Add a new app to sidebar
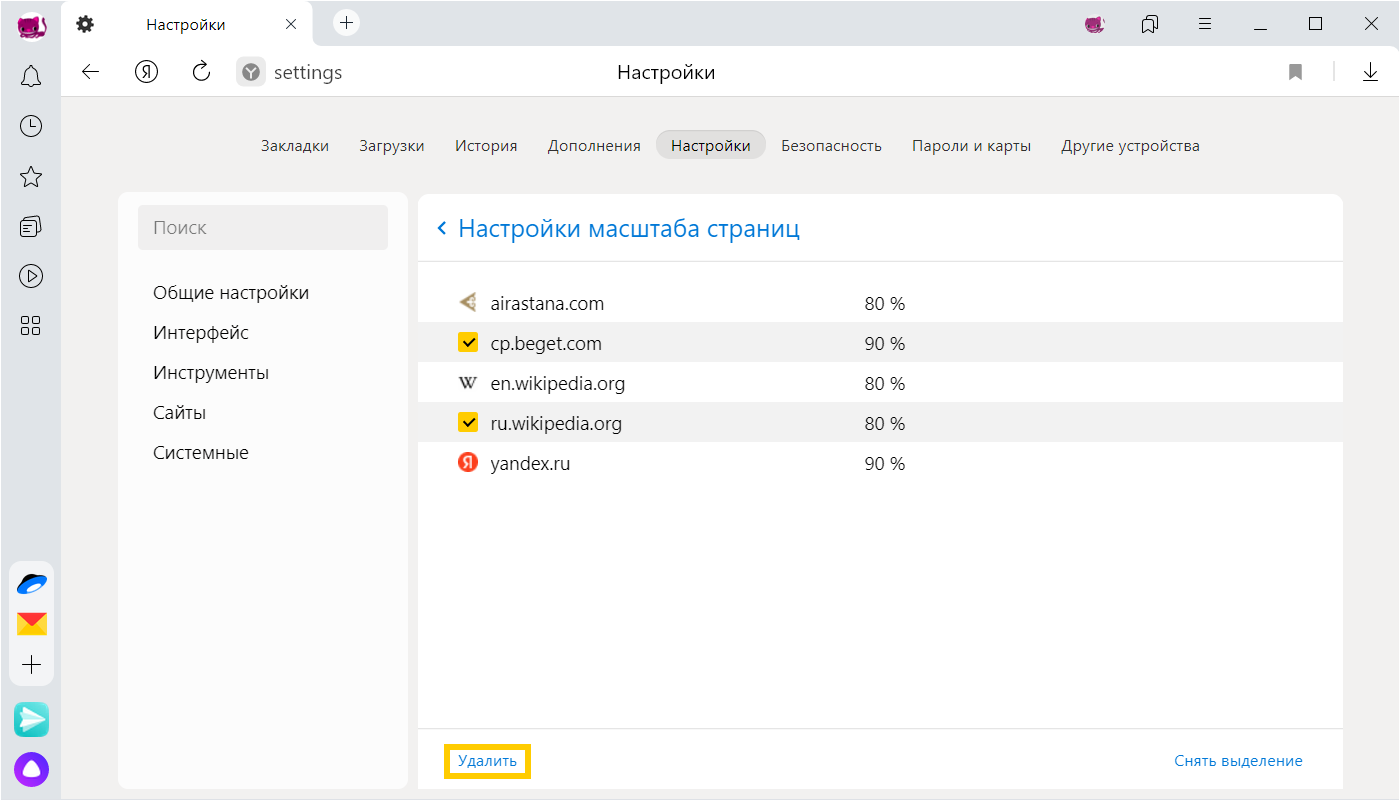The height and width of the screenshot is (800, 1400). pyautogui.click(x=31, y=665)
